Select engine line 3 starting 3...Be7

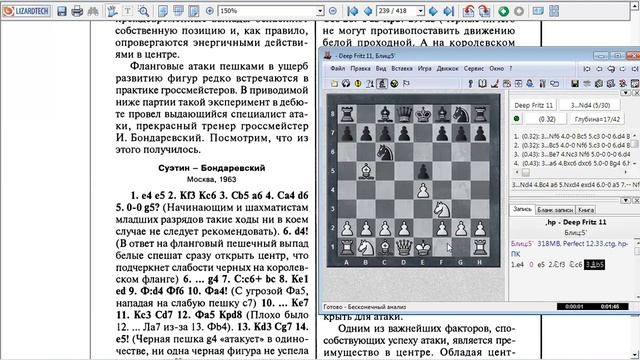click(571, 154)
